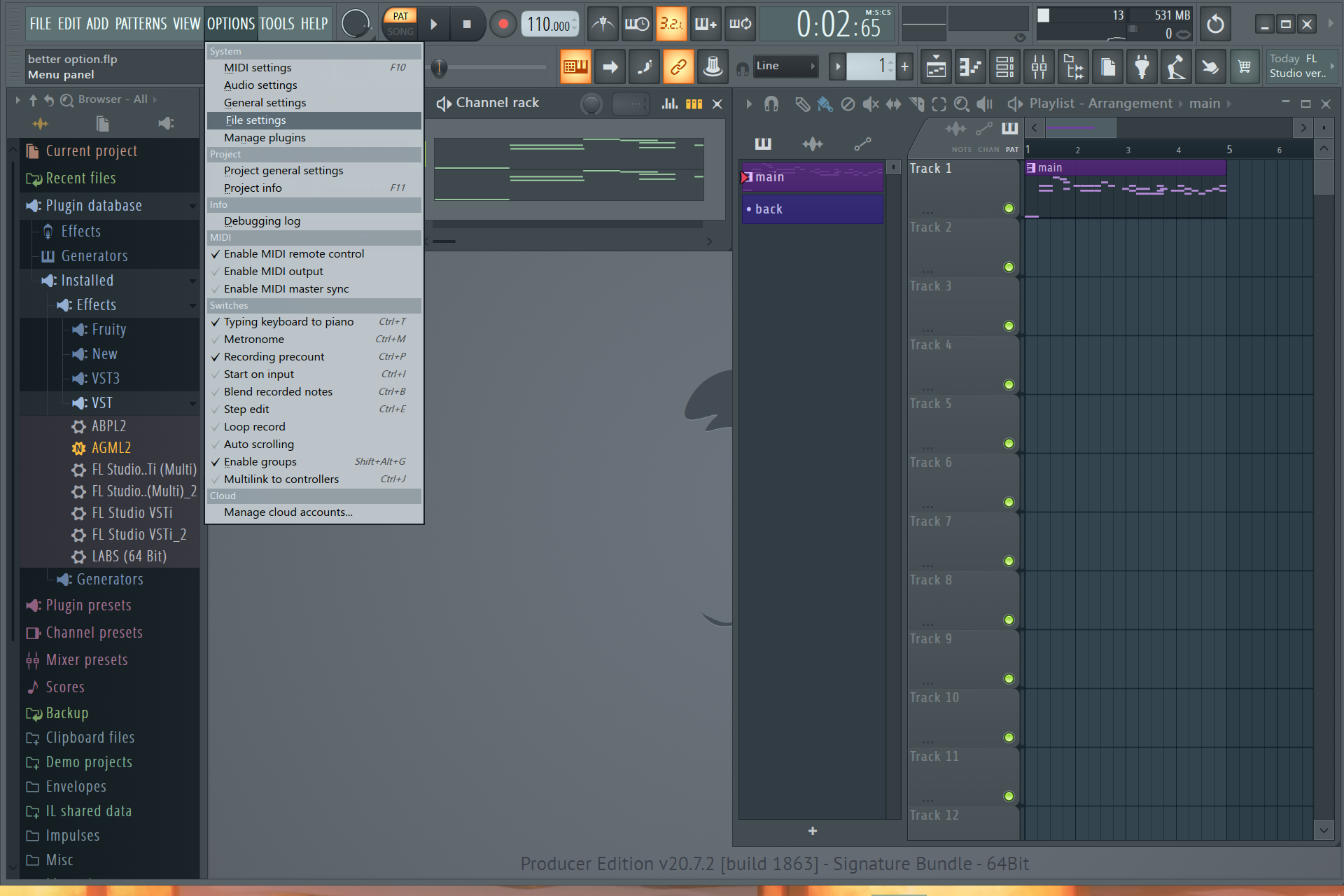1344x896 pixels.
Task: Toggle Enable MIDI output option
Action: [273, 272]
